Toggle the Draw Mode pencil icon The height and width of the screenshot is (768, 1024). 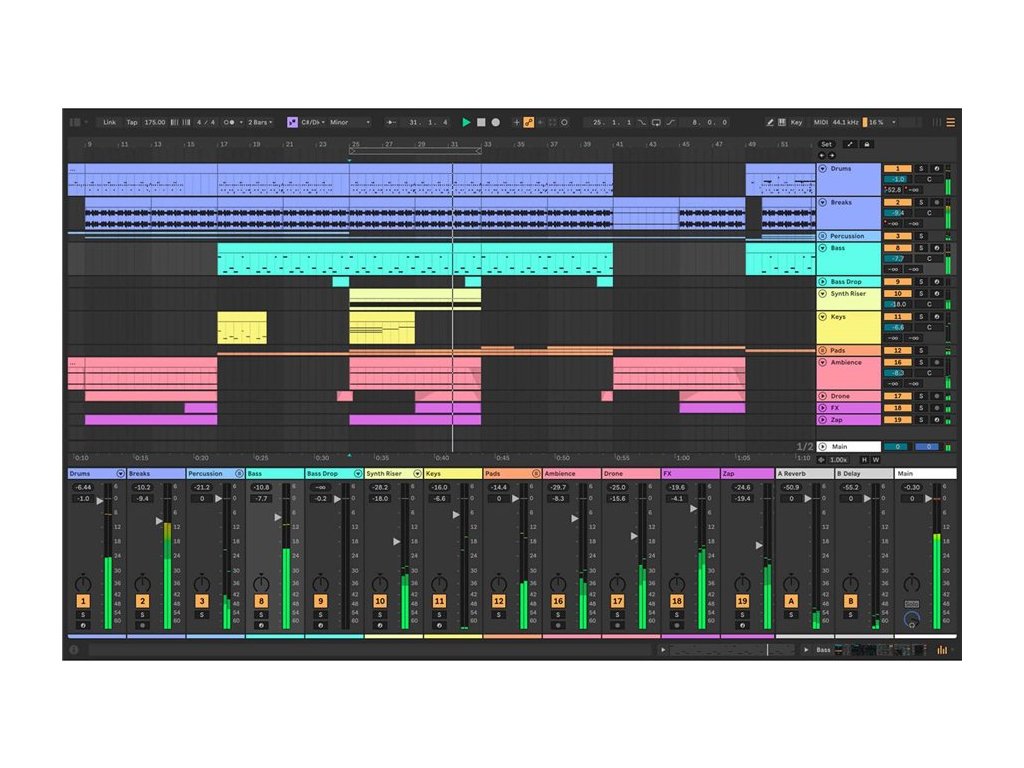click(770, 122)
